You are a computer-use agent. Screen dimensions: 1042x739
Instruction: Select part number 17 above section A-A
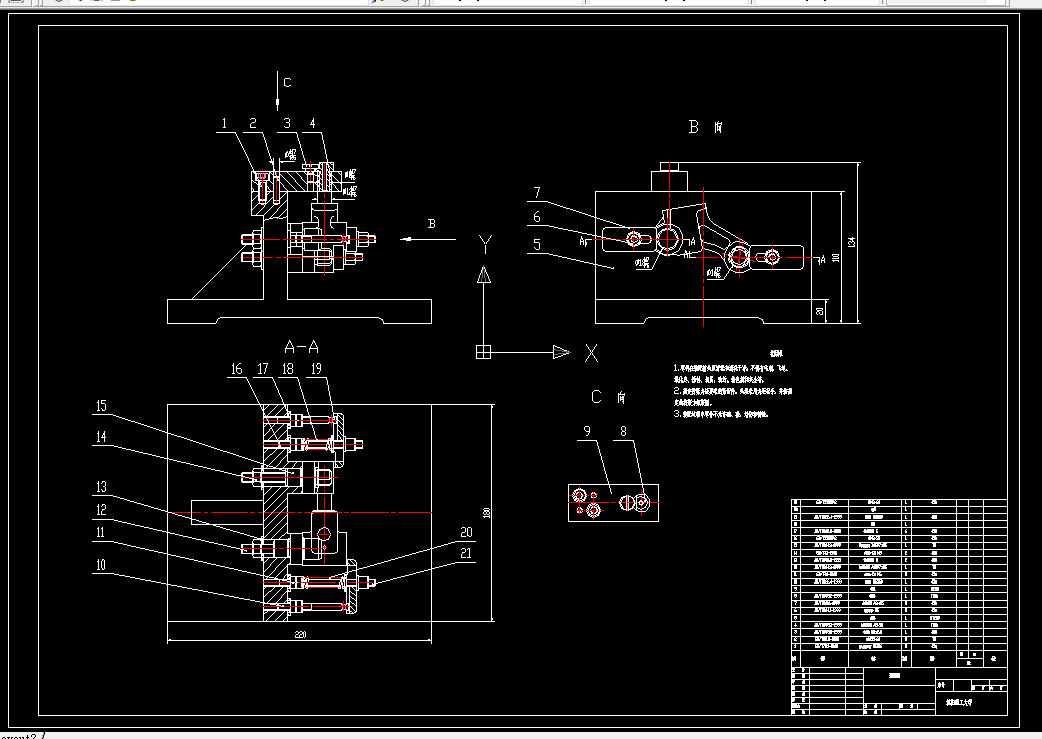click(x=262, y=370)
